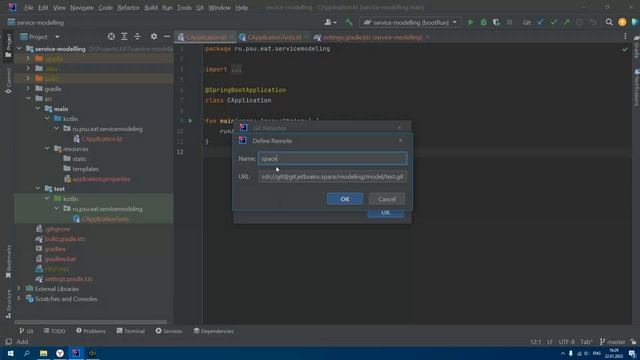Expand the gradle folder with the gray icon
This screenshot has height=360, width=640.
(x=29, y=89)
